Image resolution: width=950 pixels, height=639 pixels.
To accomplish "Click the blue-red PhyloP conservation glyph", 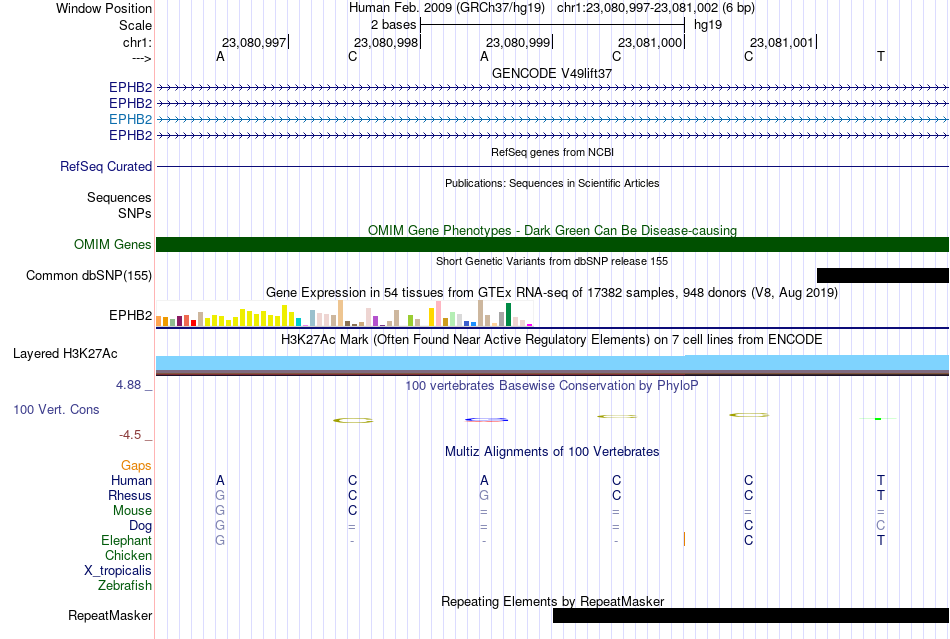I will [x=486, y=419].
